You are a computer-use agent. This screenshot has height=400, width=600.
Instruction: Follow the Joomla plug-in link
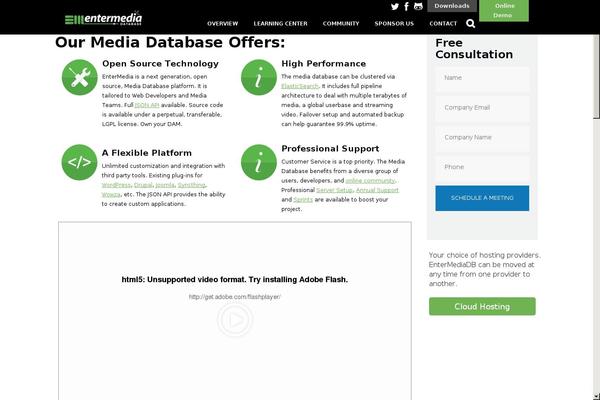(165, 185)
